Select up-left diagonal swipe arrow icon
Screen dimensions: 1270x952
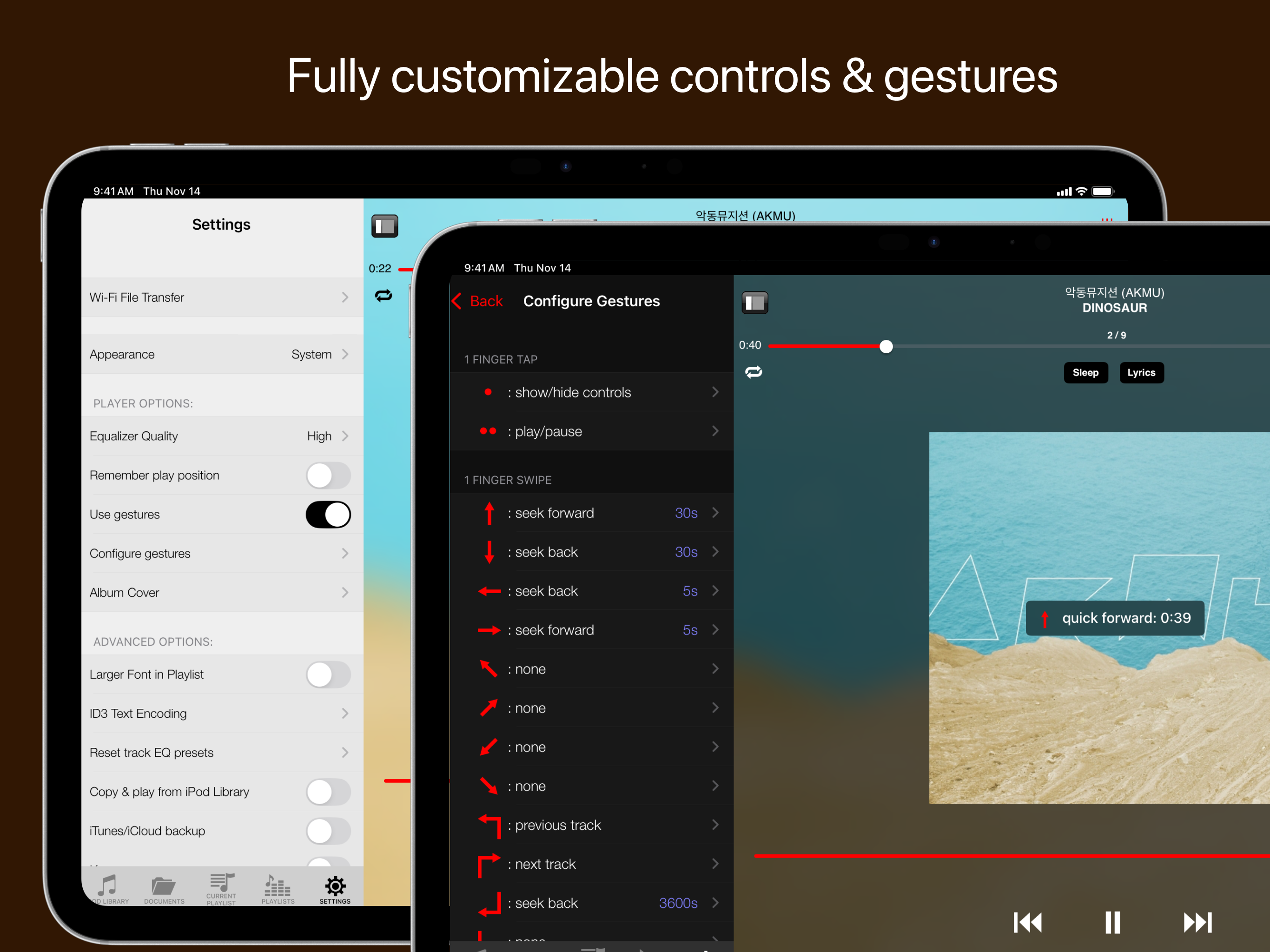pyautogui.click(x=489, y=669)
